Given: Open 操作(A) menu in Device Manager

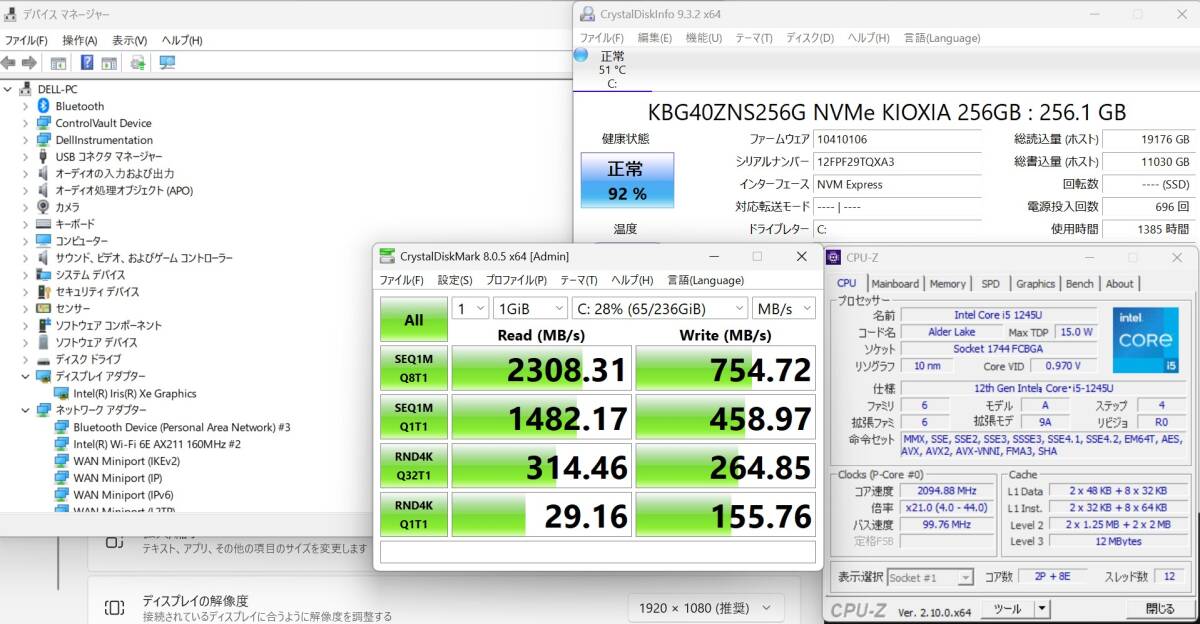Looking at the screenshot, I should point(80,40).
